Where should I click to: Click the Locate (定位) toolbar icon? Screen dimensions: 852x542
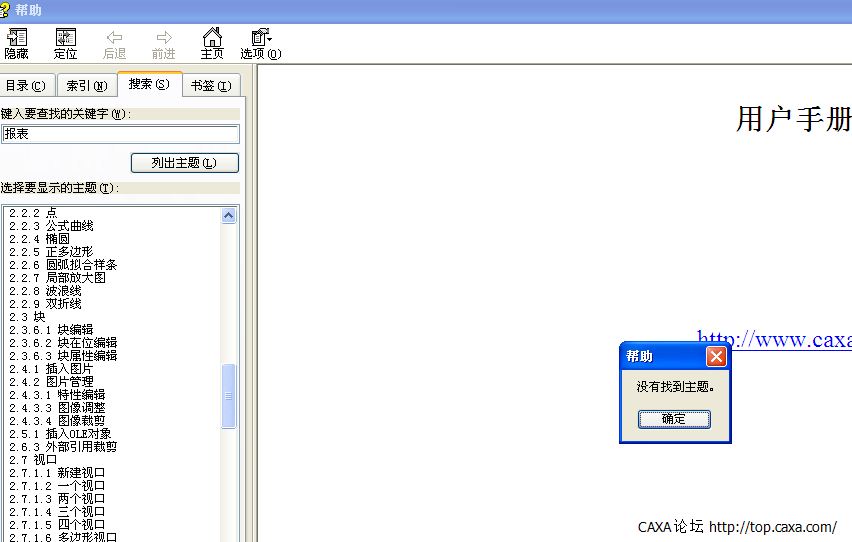pos(65,43)
